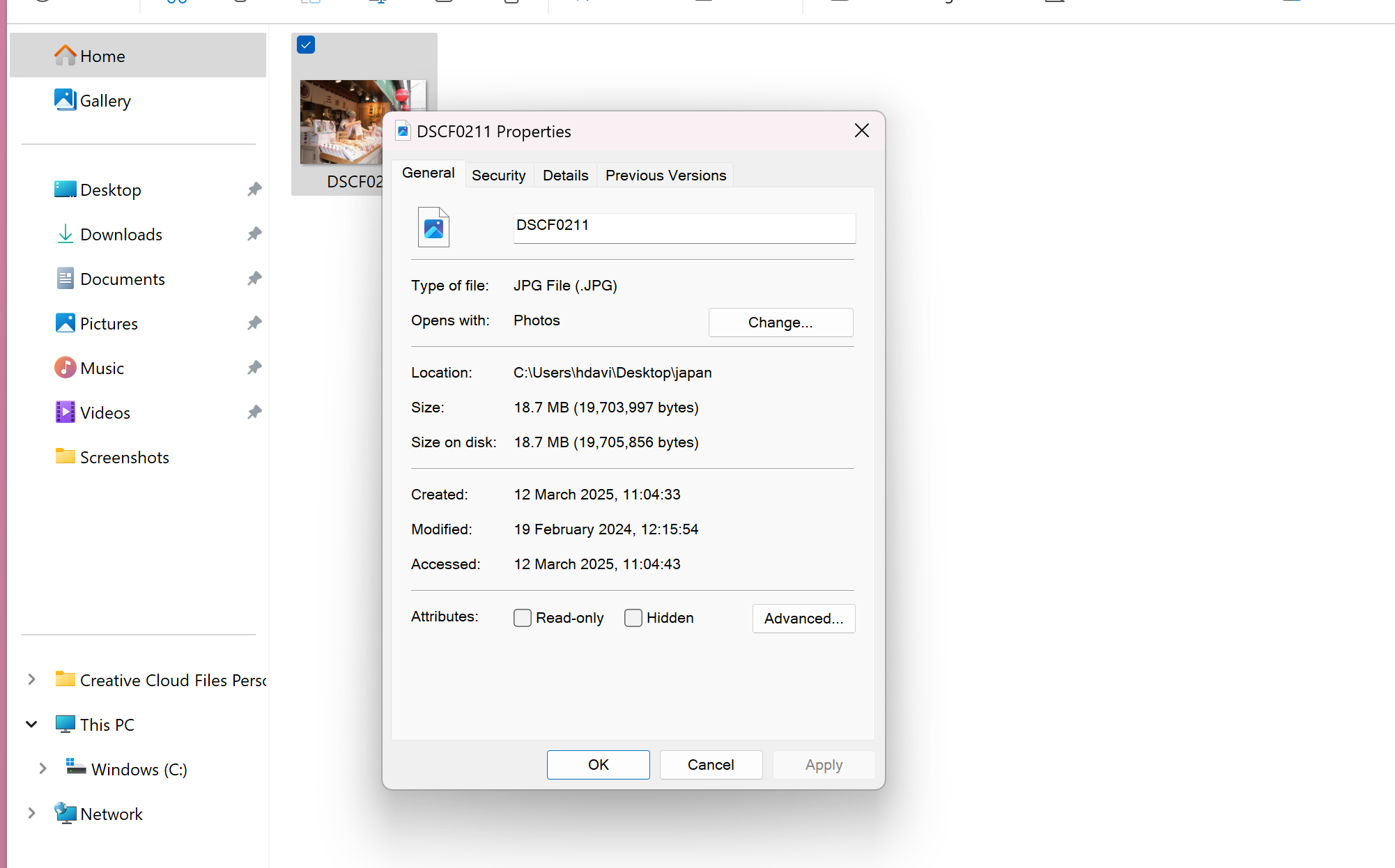Click the Windows (C:) drive icon

coord(75,767)
